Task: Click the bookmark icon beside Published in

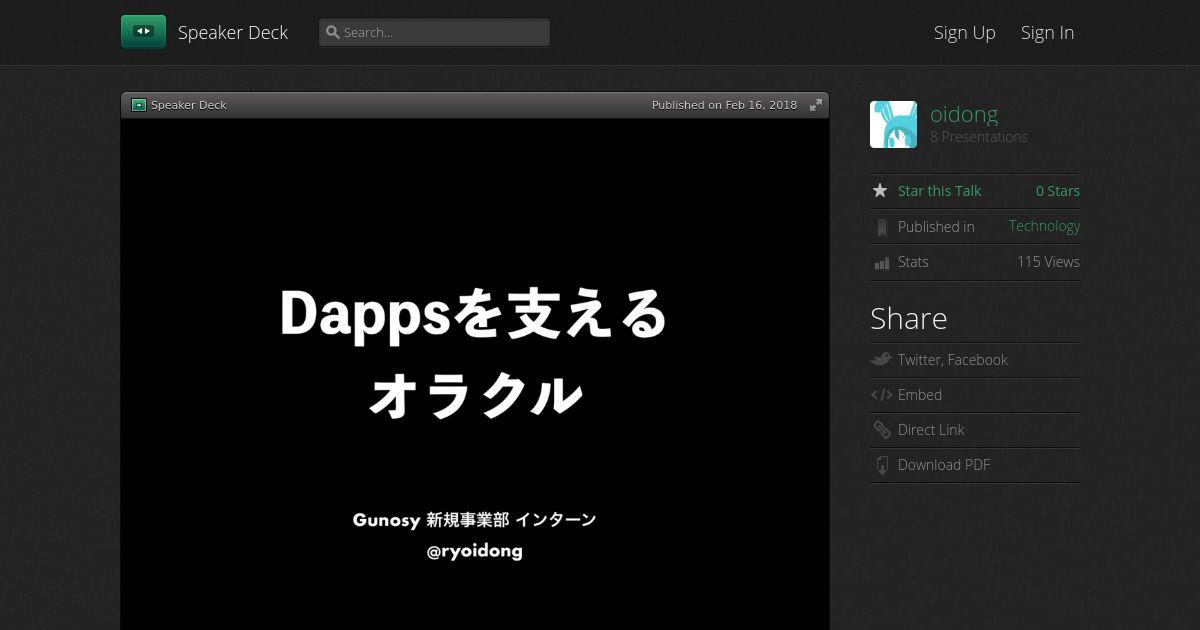Action: (881, 227)
